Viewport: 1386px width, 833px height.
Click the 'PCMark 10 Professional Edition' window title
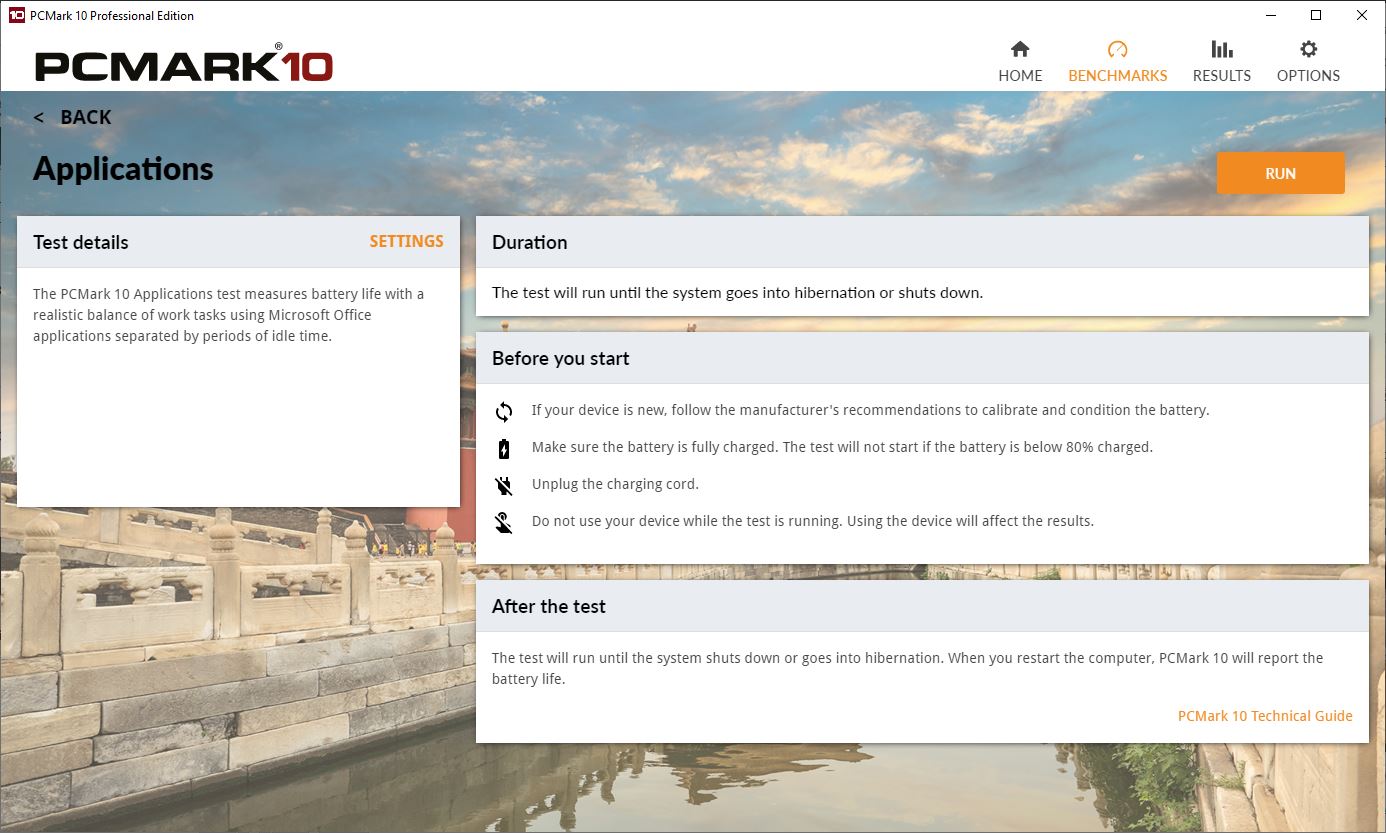(x=112, y=15)
